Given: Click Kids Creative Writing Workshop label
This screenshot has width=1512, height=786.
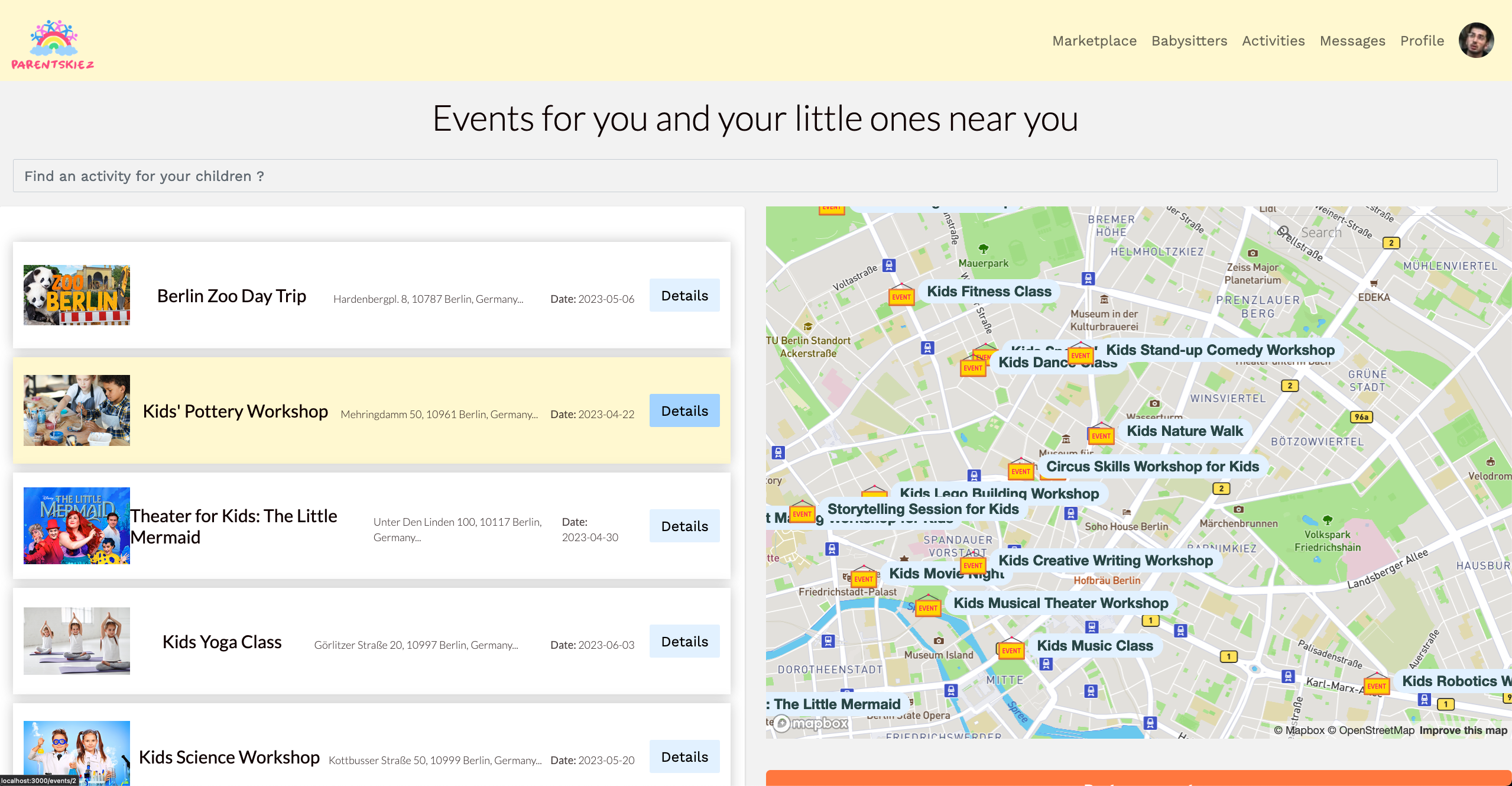Looking at the screenshot, I should tap(1105, 560).
